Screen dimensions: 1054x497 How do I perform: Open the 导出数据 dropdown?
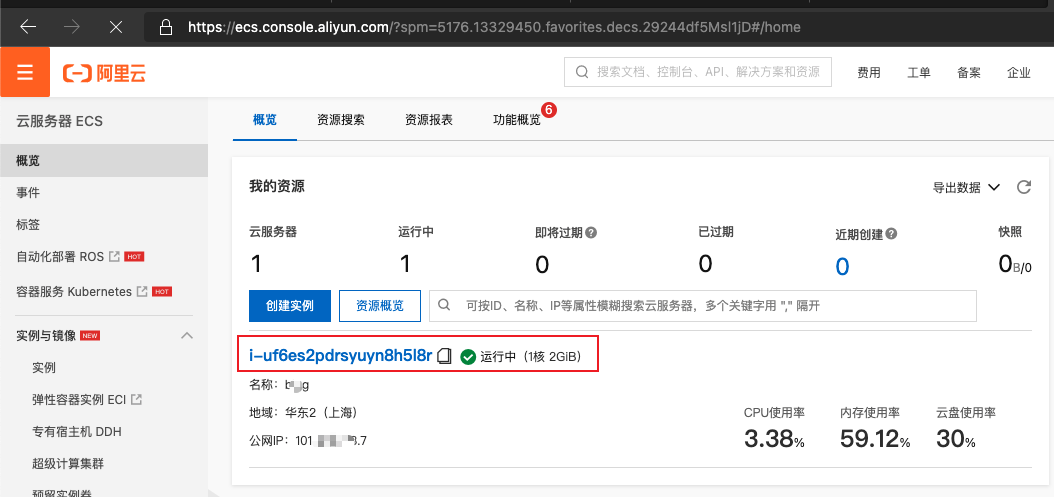pyautogui.click(x=967, y=188)
